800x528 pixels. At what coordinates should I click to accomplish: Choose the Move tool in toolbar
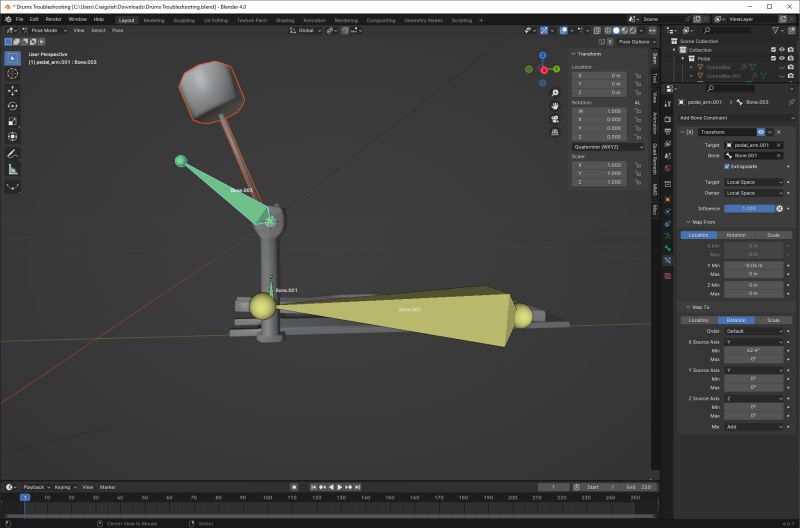point(13,90)
